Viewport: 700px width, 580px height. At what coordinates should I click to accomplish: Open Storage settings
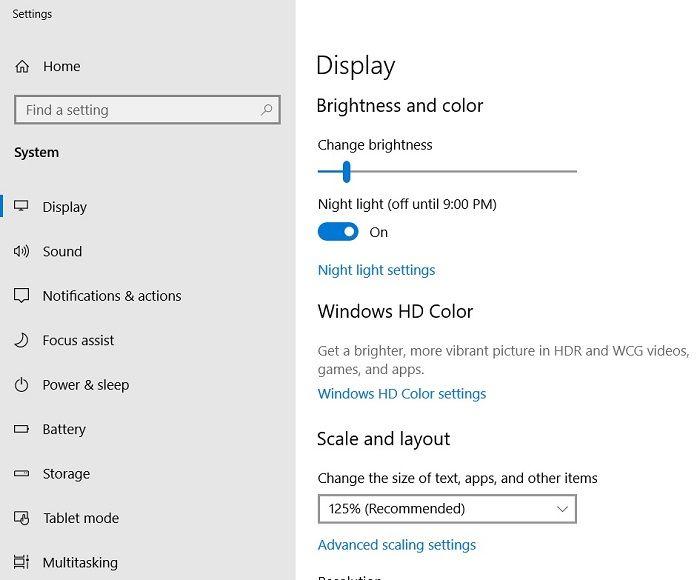tap(67, 474)
